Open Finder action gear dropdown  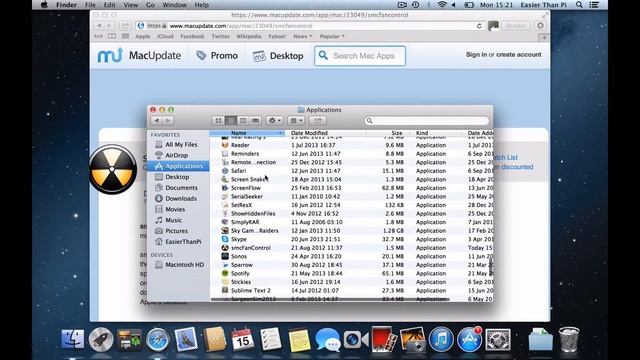(274, 120)
